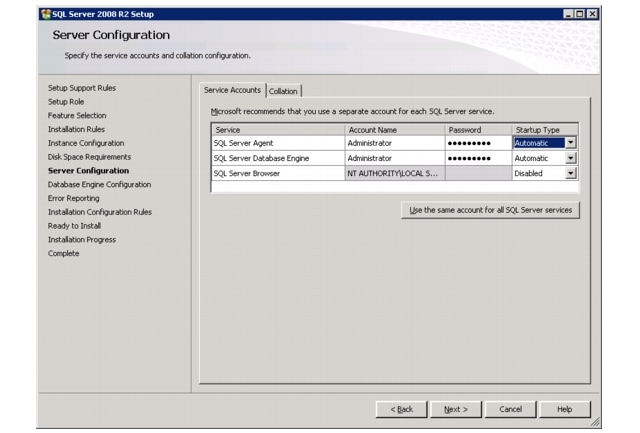The image size is (640, 433).
Task: Click the Account Name column header
Action: click(395, 130)
